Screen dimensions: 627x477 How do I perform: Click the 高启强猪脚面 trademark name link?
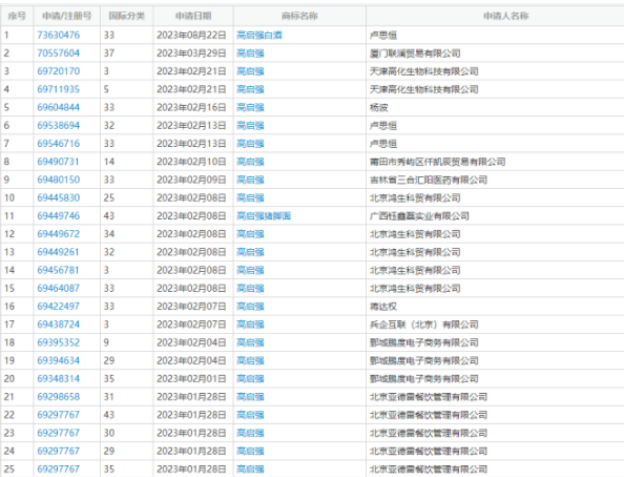[x=263, y=215]
